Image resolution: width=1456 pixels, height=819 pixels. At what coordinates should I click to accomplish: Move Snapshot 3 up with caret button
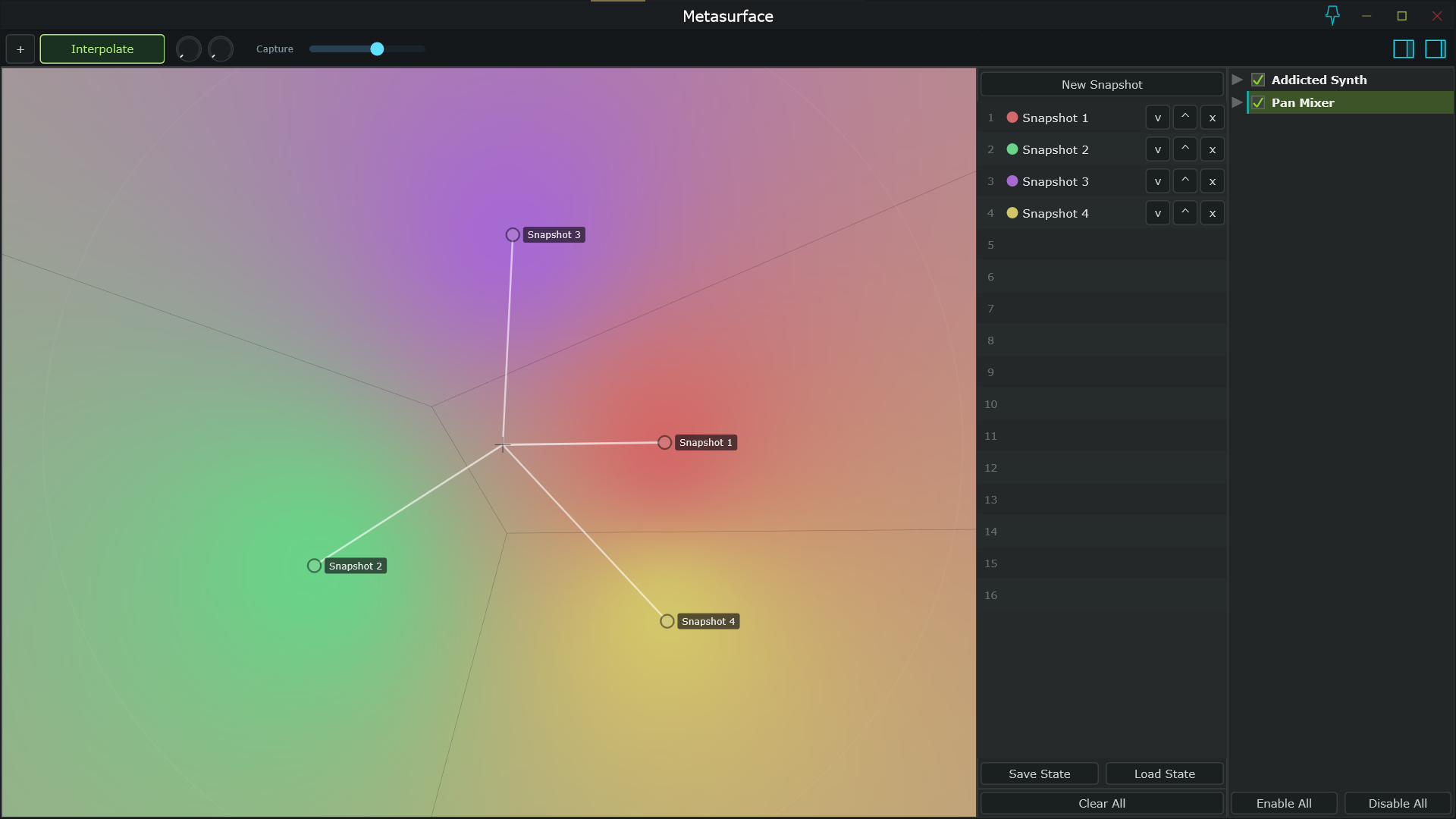coord(1185,182)
